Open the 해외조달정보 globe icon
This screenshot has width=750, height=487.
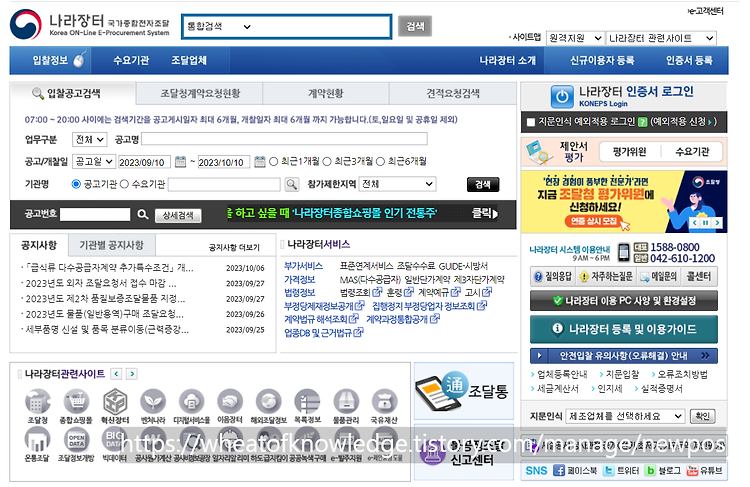pyautogui.click(x=268, y=401)
